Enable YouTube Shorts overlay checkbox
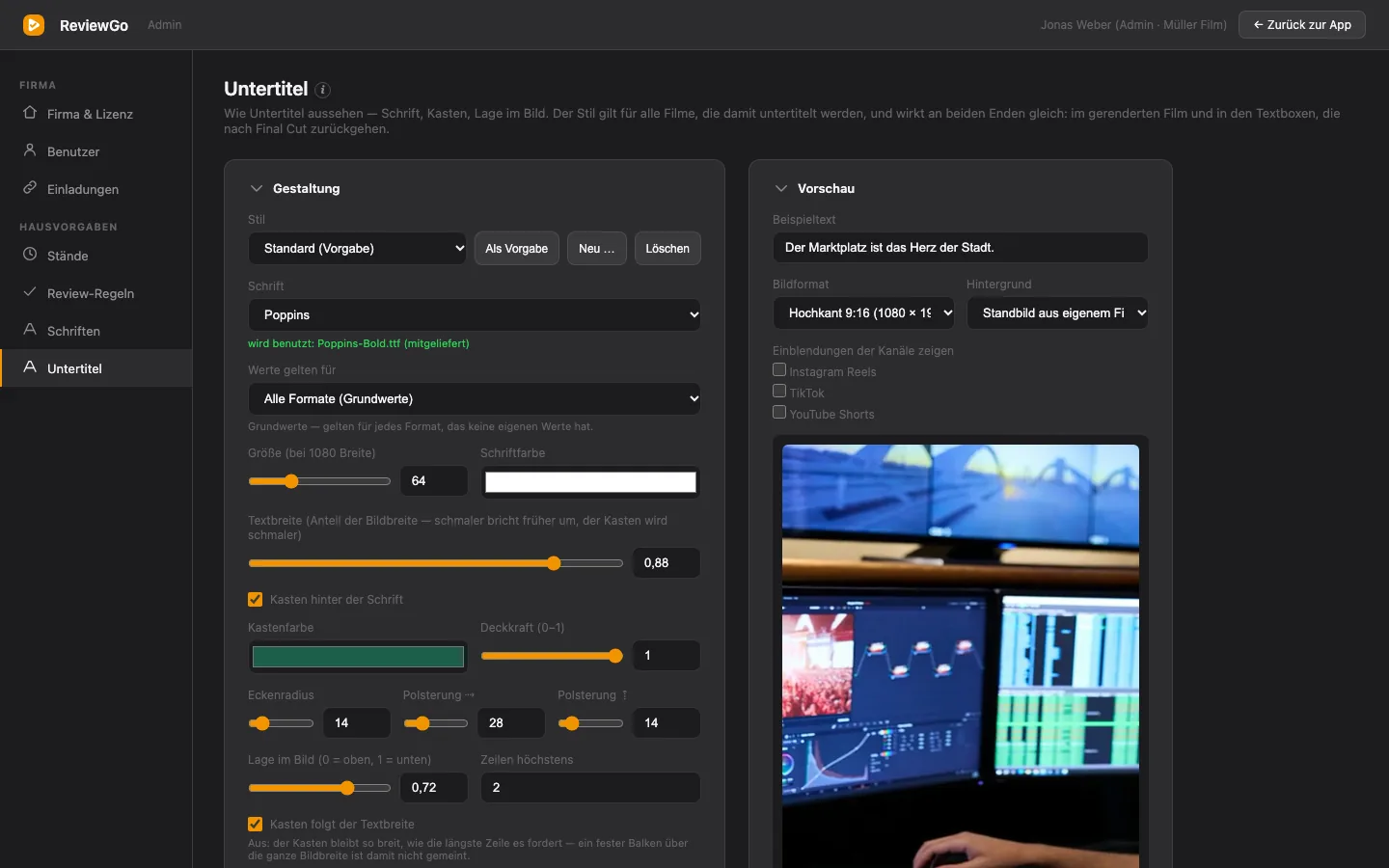This screenshot has height=868, width=1389. 779,413
